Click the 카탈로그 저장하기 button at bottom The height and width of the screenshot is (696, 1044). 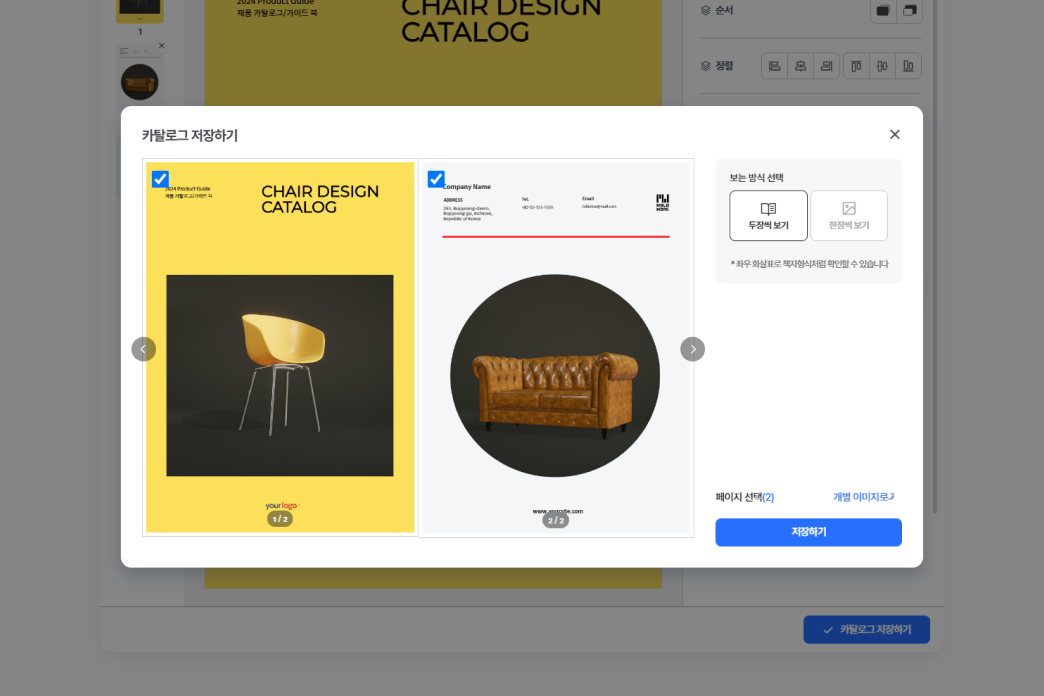866,630
